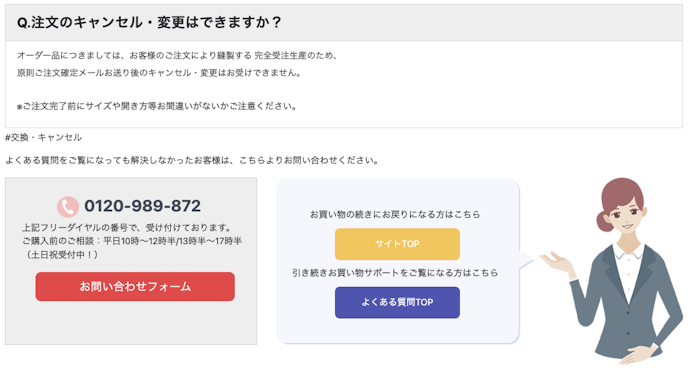Viewport: 690px width, 370px height.
Task: Open よくある質問TOP purple button
Action: pyautogui.click(x=397, y=302)
